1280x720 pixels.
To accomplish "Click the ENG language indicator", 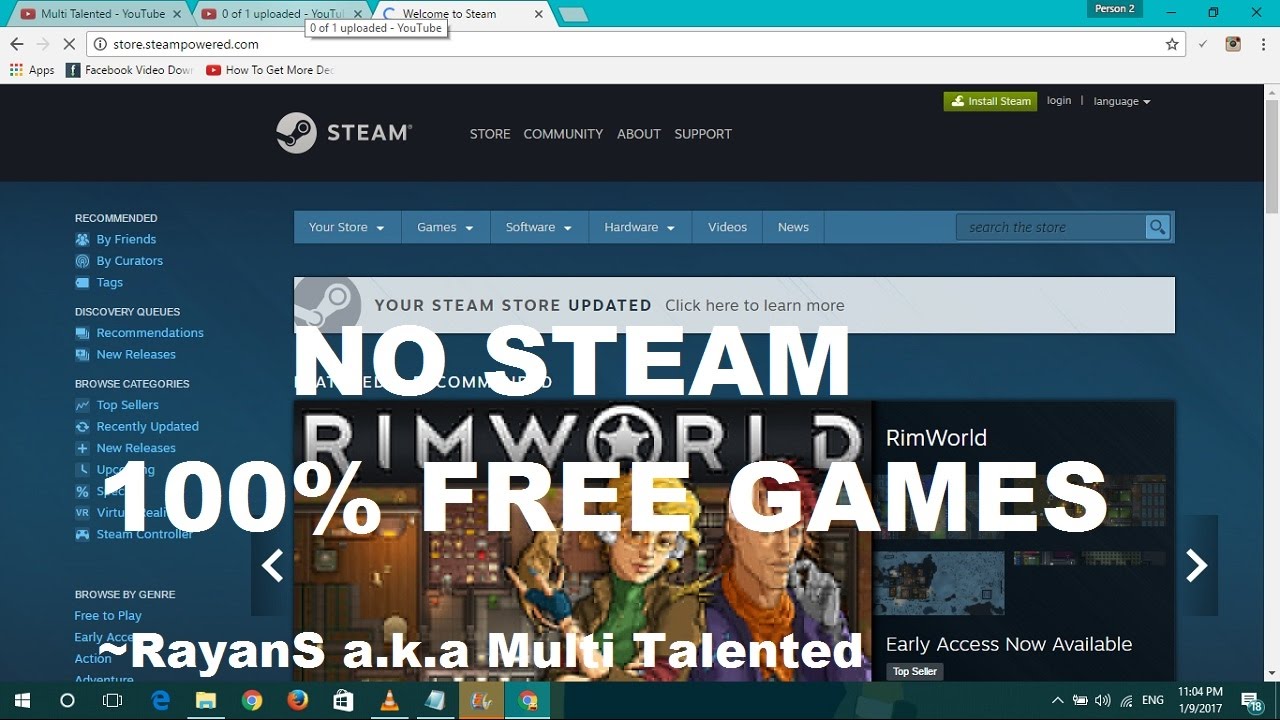I will [1152, 700].
